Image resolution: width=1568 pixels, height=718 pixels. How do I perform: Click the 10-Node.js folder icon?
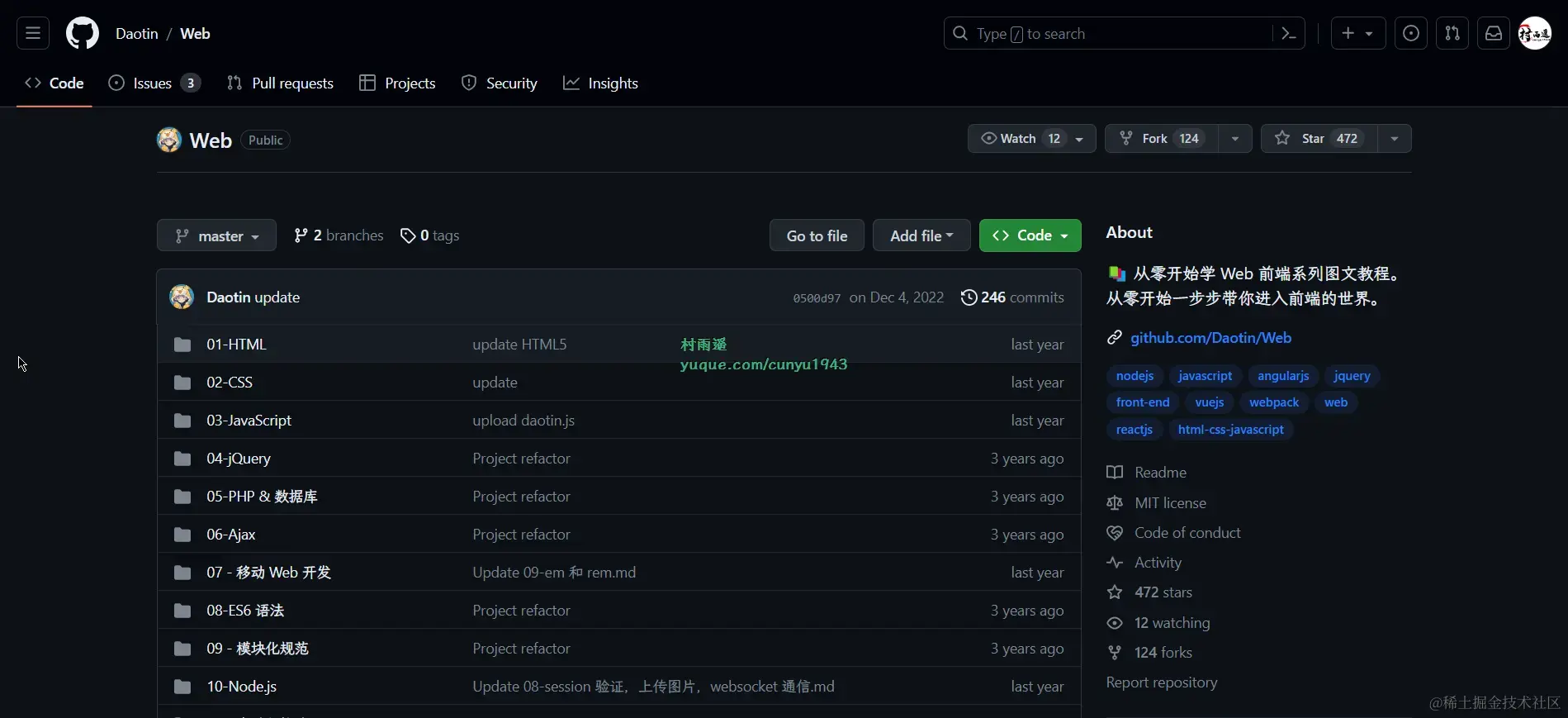[182, 687]
